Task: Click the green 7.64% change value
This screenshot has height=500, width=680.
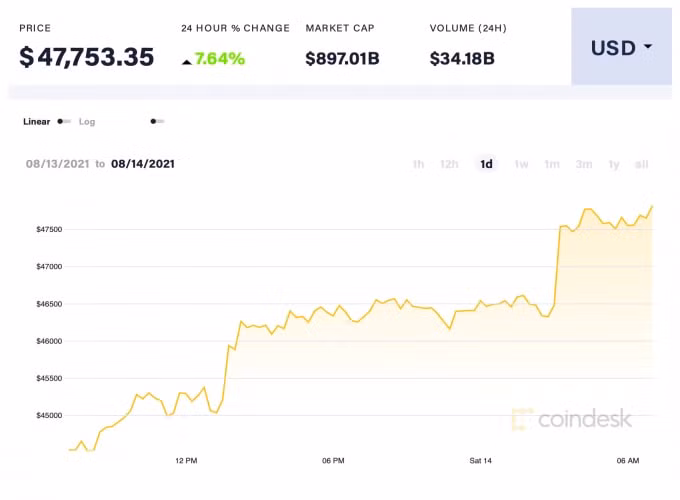Action: [x=220, y=59]
